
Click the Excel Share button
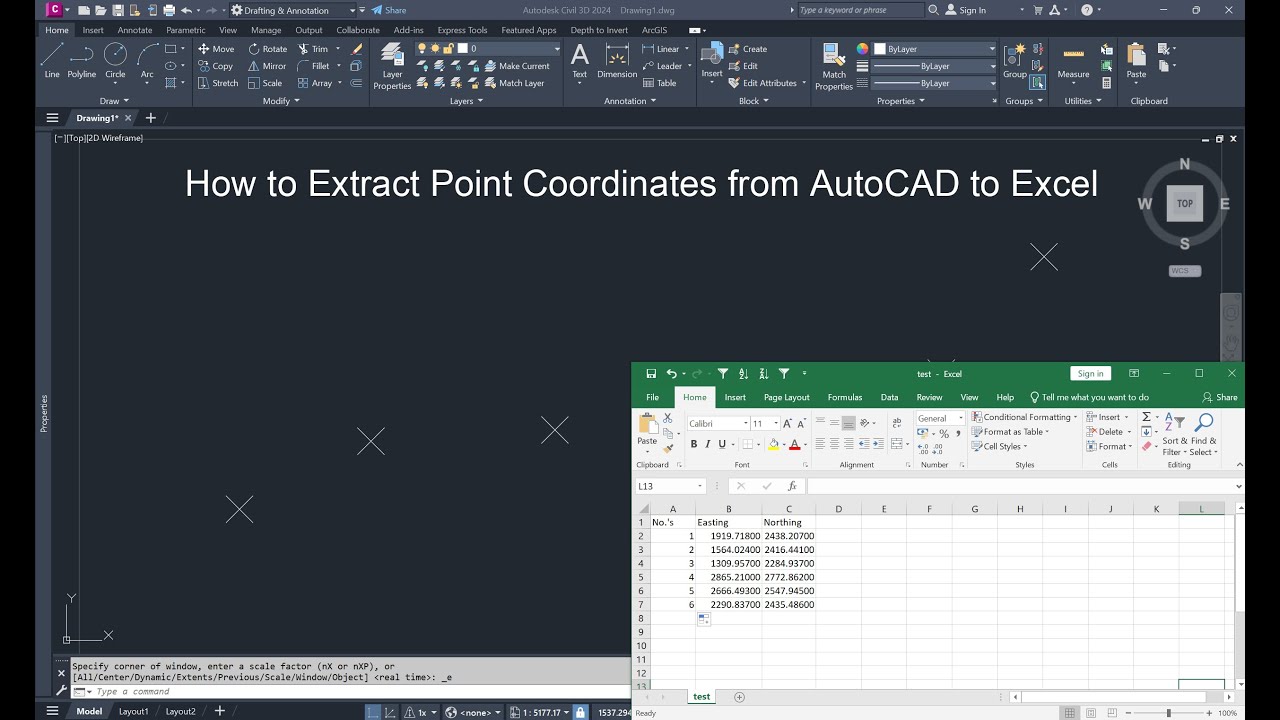(x=1220, y=397)
